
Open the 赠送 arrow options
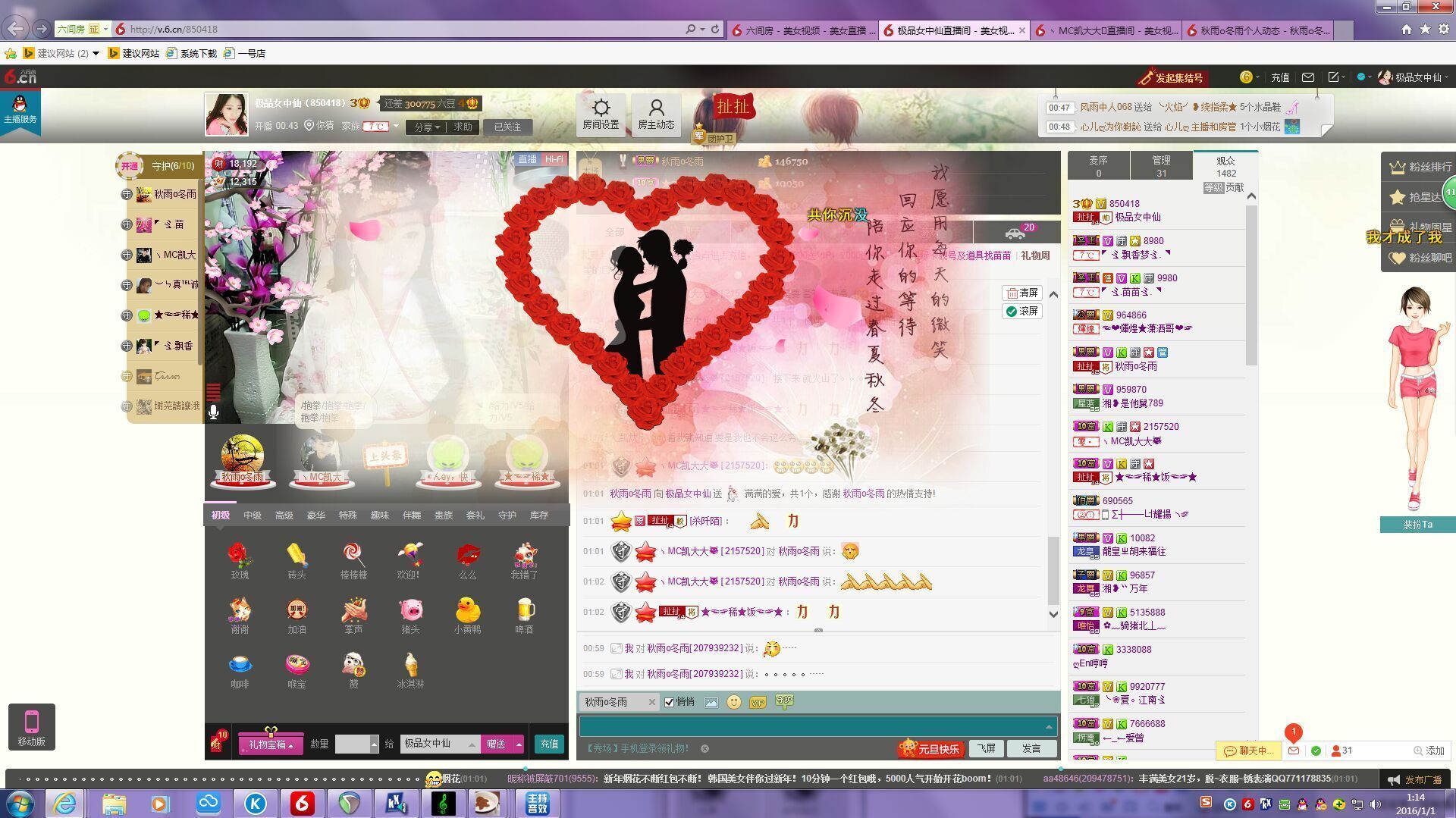point(519,744)
